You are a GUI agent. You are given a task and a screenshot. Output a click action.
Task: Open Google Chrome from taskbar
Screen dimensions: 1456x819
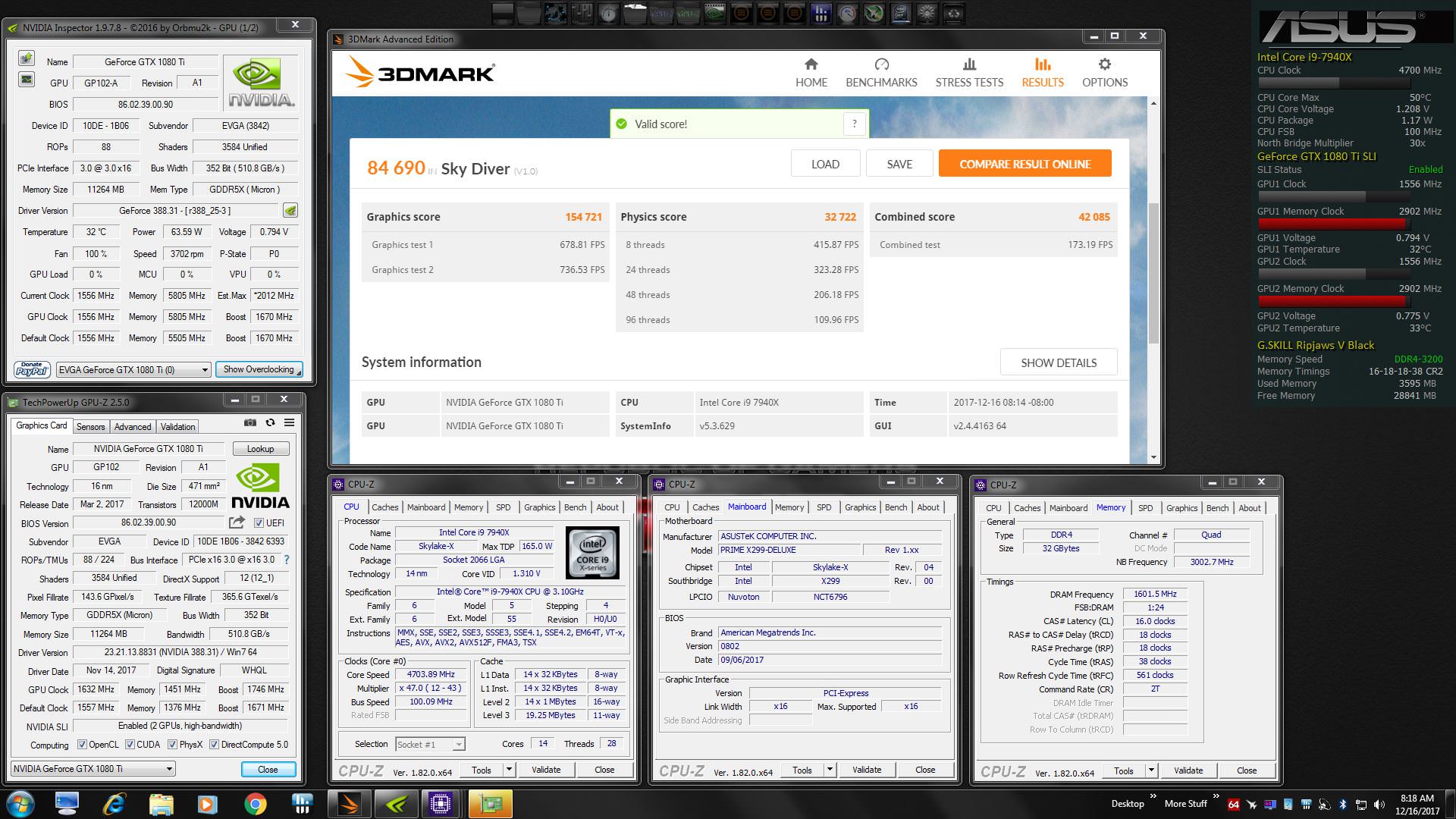(x=256, y=804)
